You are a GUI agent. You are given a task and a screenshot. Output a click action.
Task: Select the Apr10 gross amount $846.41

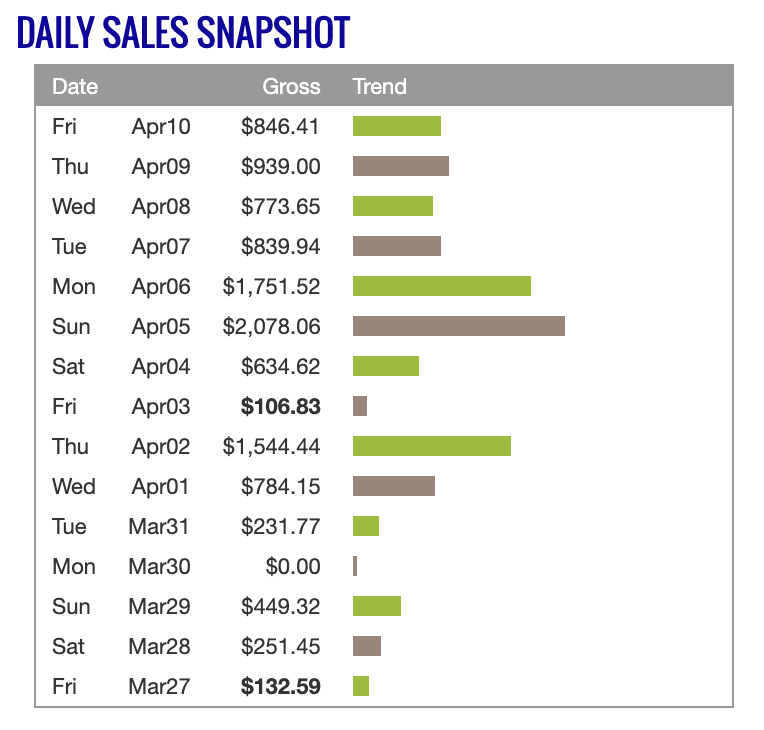[280, 126]
